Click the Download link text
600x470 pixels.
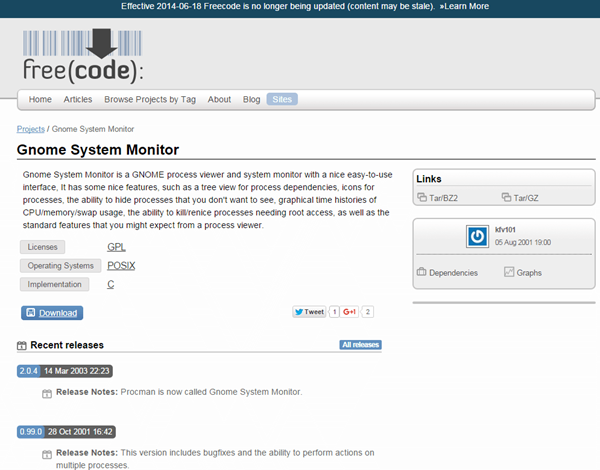point(58,313)
